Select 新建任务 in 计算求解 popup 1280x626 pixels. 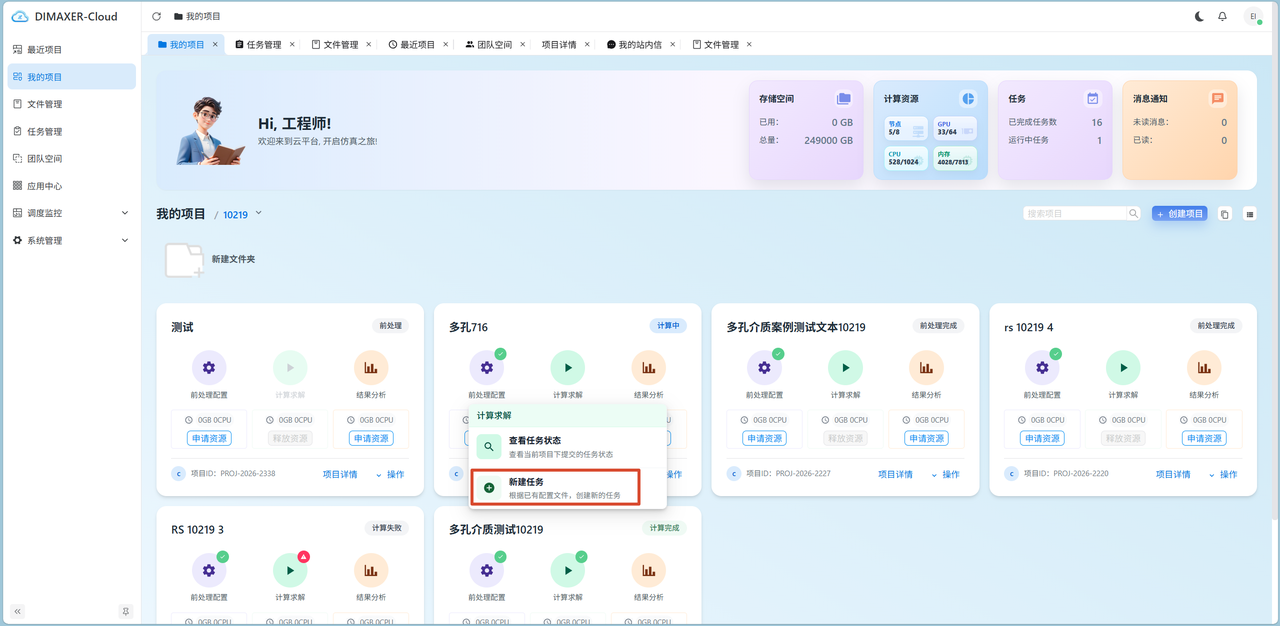tap(555, 488)
